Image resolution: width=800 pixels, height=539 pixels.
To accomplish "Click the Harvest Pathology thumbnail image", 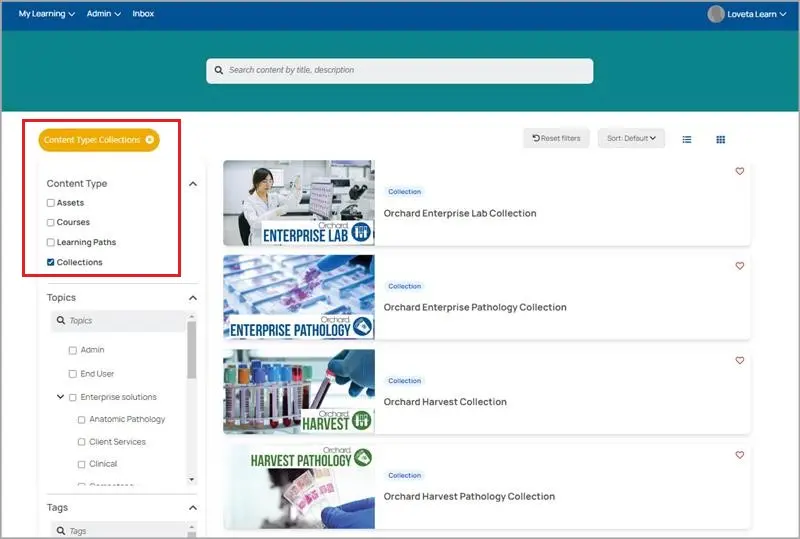I will click(x=299, y=486).
